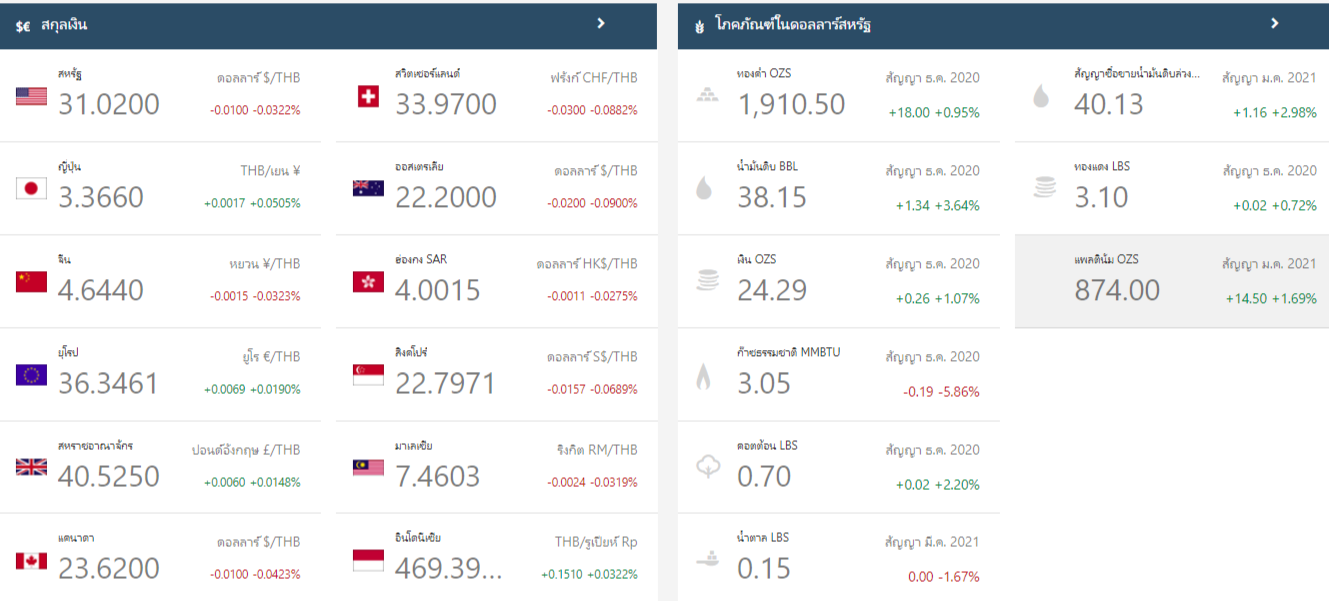Click the copper coins stack icon
1329x601 pixels.
point(1044,188)
